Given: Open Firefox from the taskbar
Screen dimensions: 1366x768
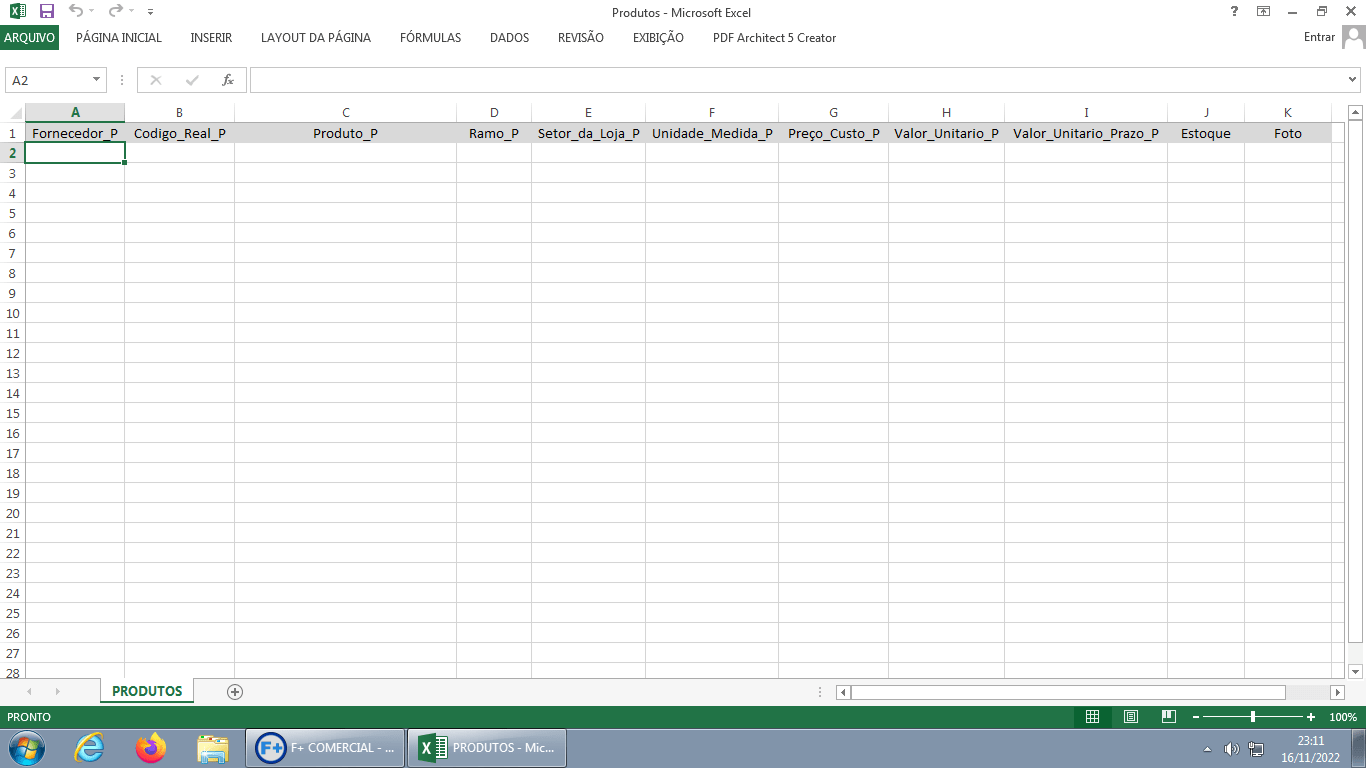Looking at the screenshot, I should point(151,747).
